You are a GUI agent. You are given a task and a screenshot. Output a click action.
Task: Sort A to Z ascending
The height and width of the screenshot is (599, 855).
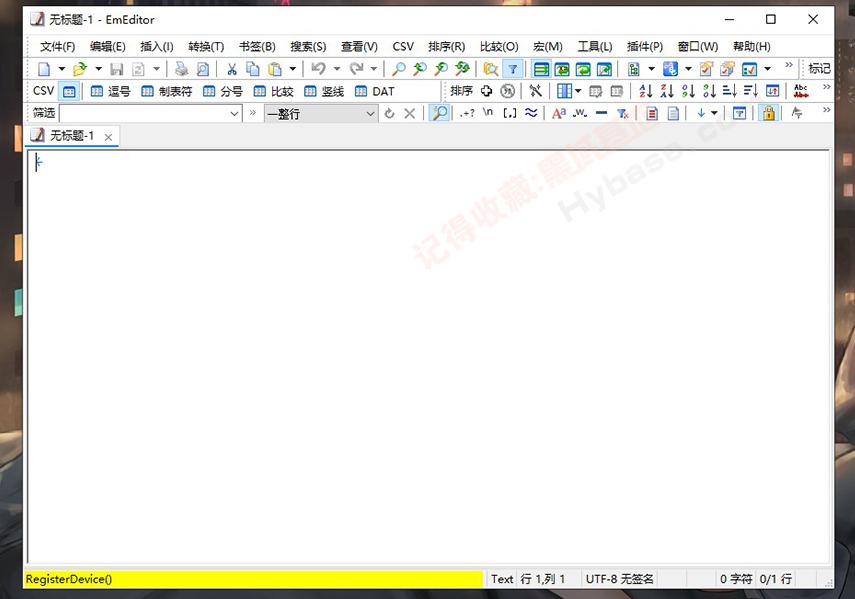646,91
